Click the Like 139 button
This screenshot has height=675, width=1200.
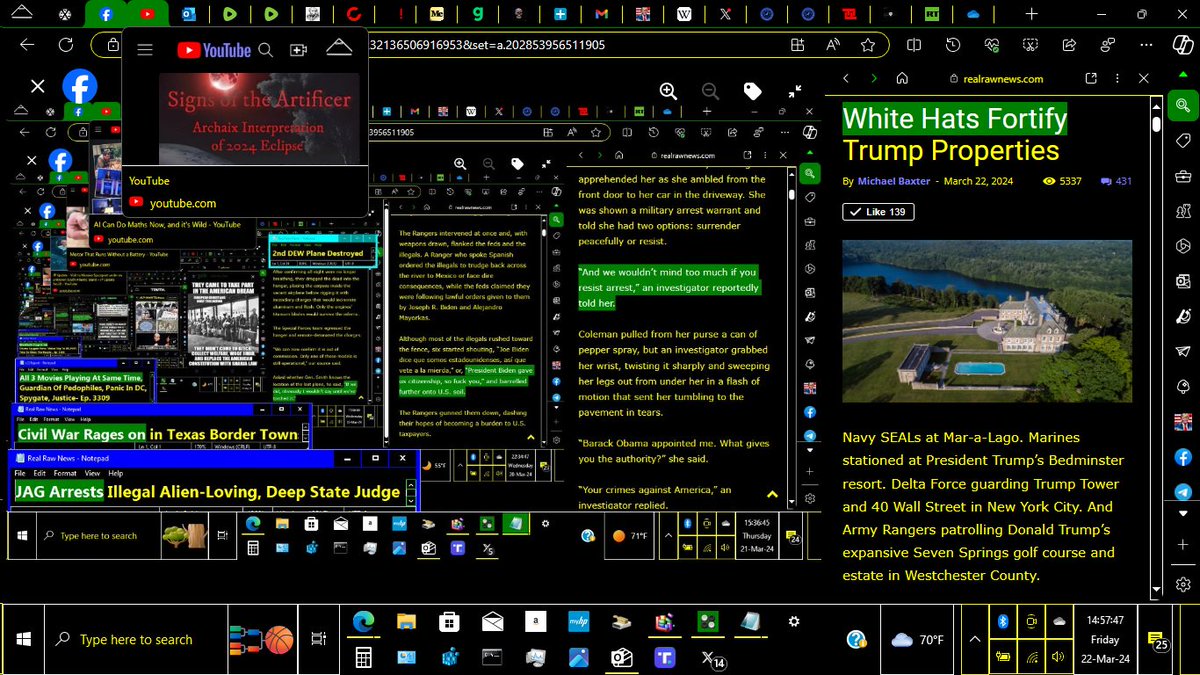878,211
